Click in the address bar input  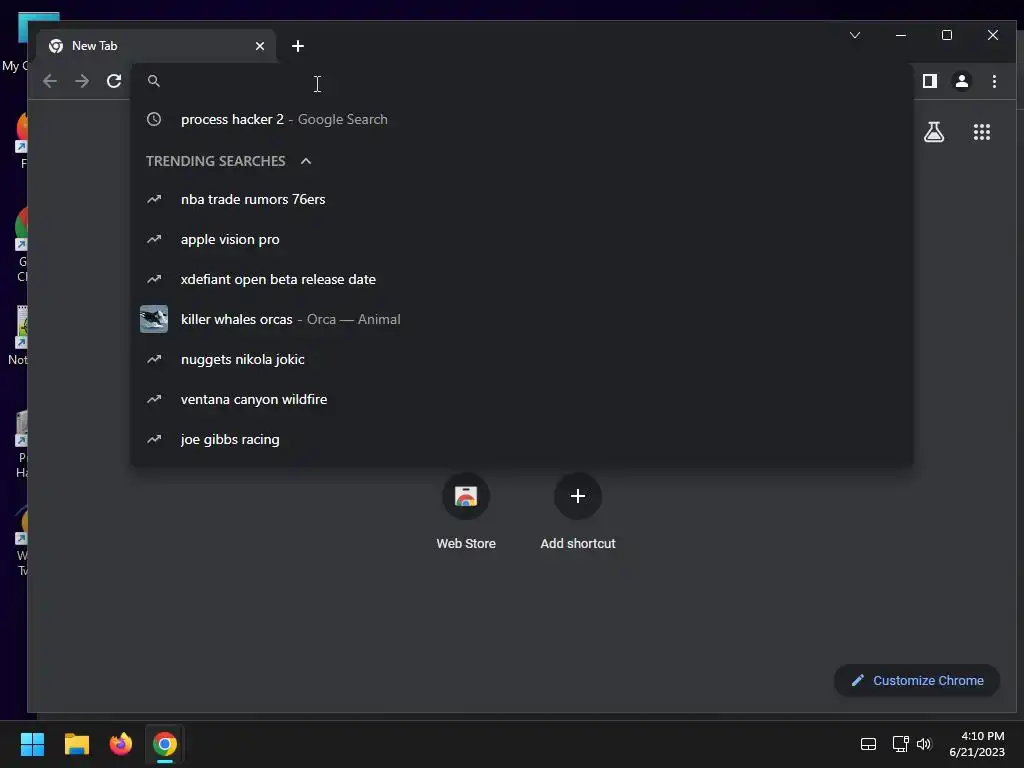click(522, 81)
